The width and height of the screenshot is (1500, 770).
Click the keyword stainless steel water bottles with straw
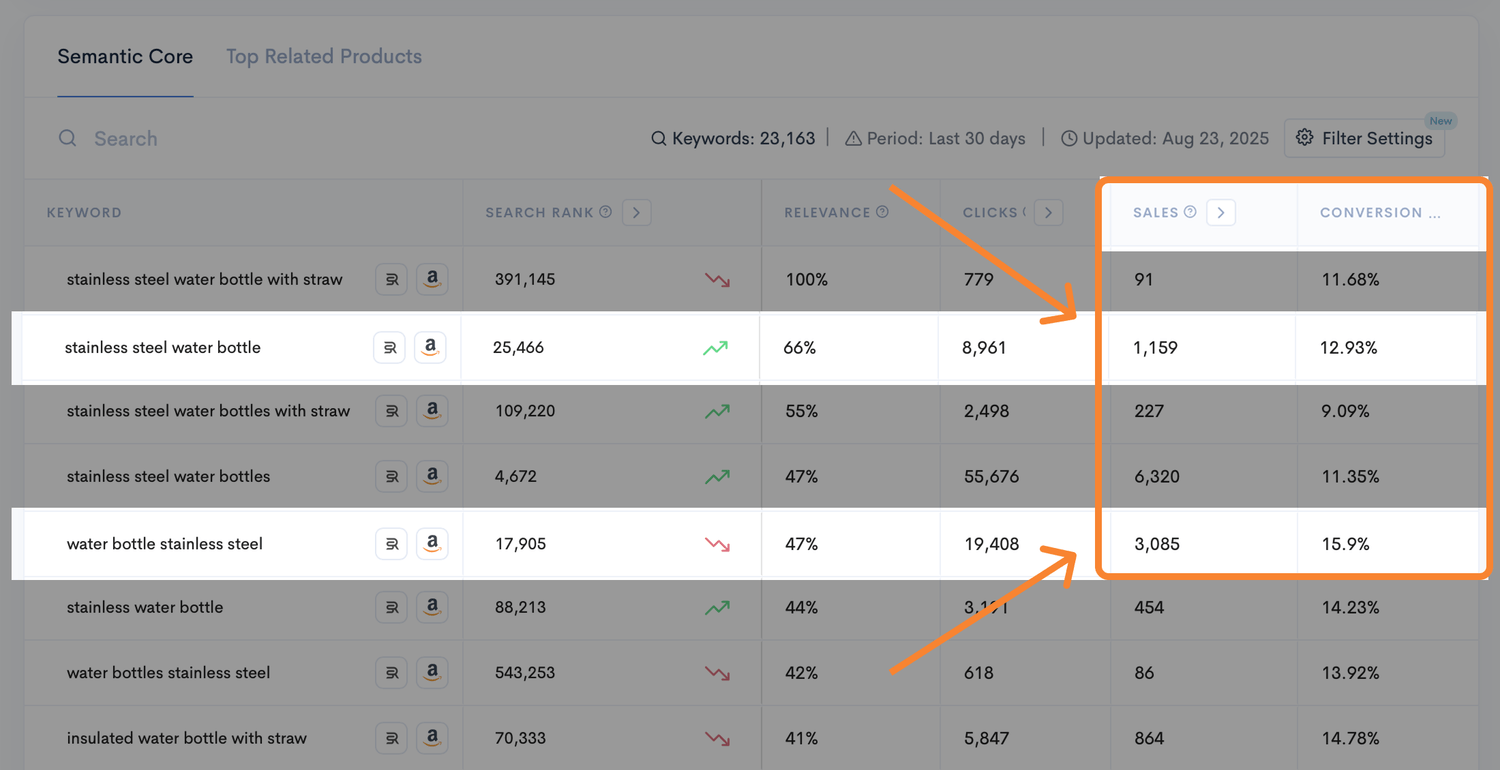pos(208,411)
